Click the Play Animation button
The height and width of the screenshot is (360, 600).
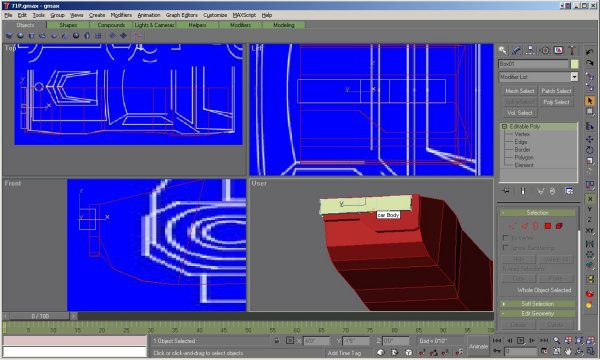(520, 340)
